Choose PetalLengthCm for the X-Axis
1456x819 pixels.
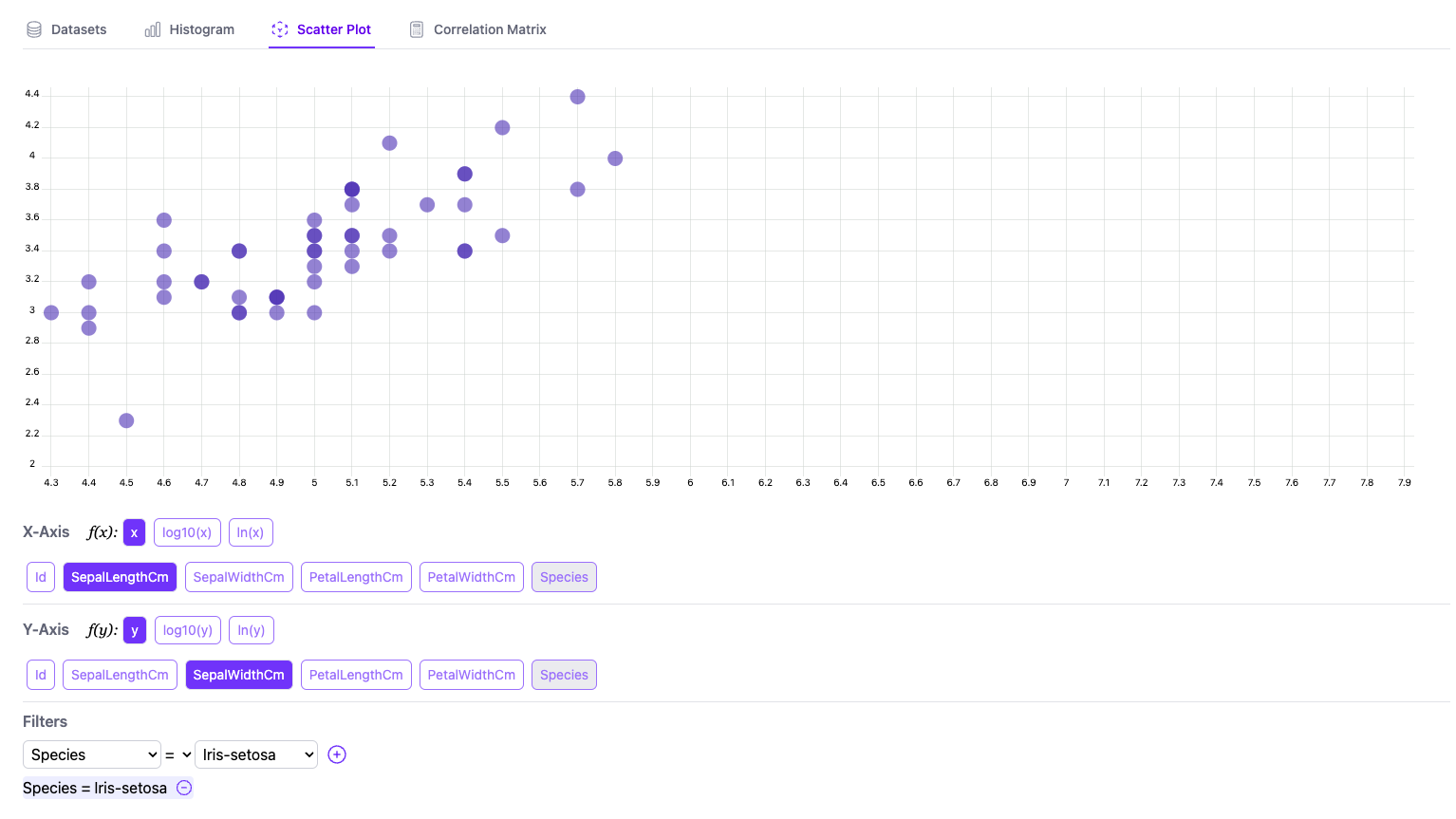[356, 577]
